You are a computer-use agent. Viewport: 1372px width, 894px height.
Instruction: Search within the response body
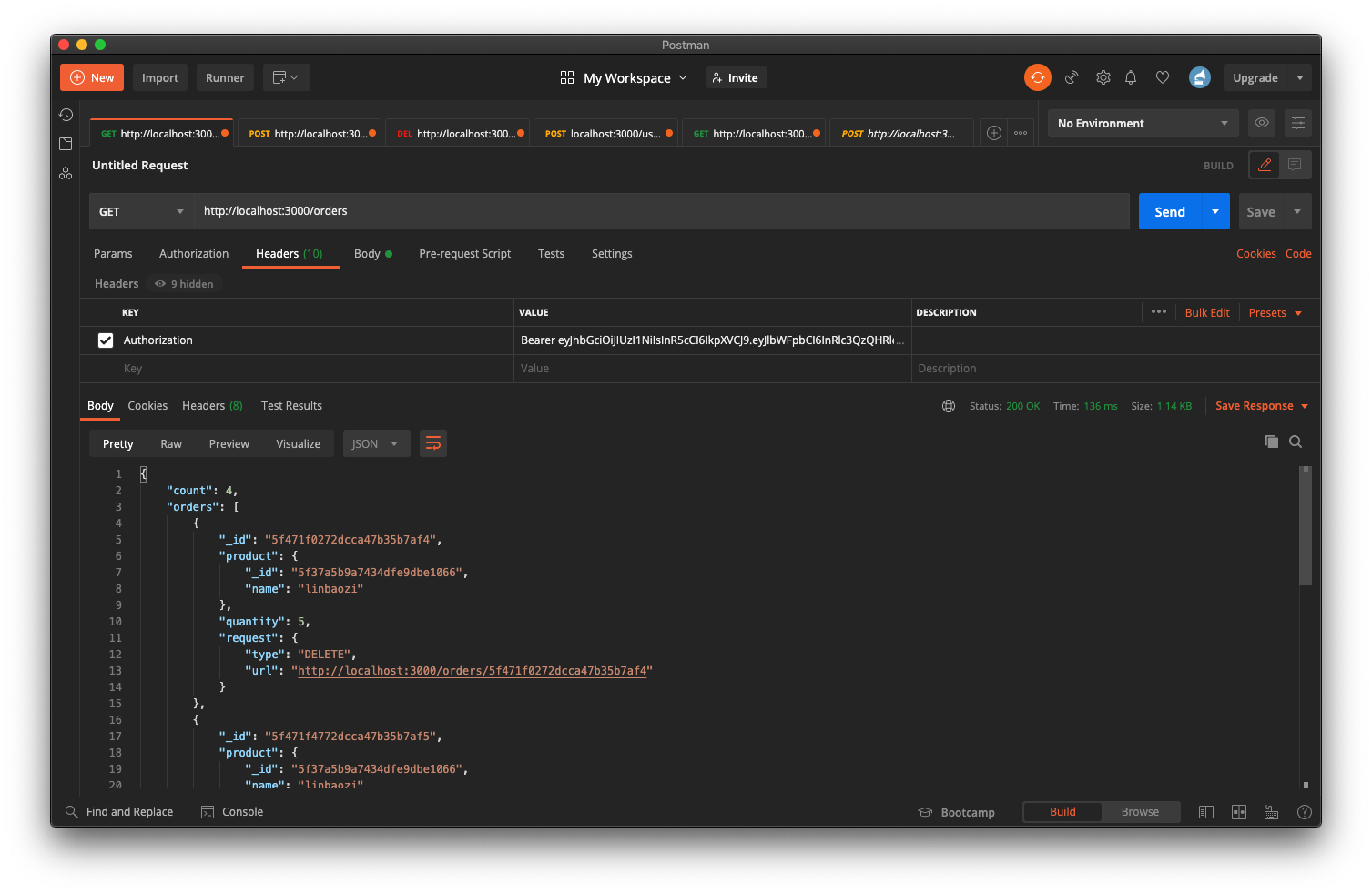1296,442
